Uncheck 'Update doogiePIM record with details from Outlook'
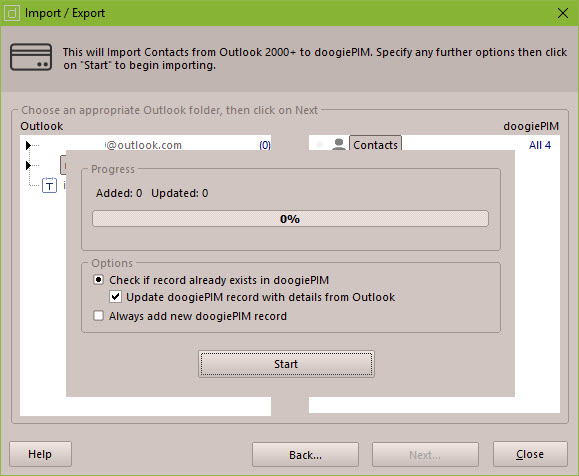Viewport: 579px width, 476px height. tap(115, 297)
